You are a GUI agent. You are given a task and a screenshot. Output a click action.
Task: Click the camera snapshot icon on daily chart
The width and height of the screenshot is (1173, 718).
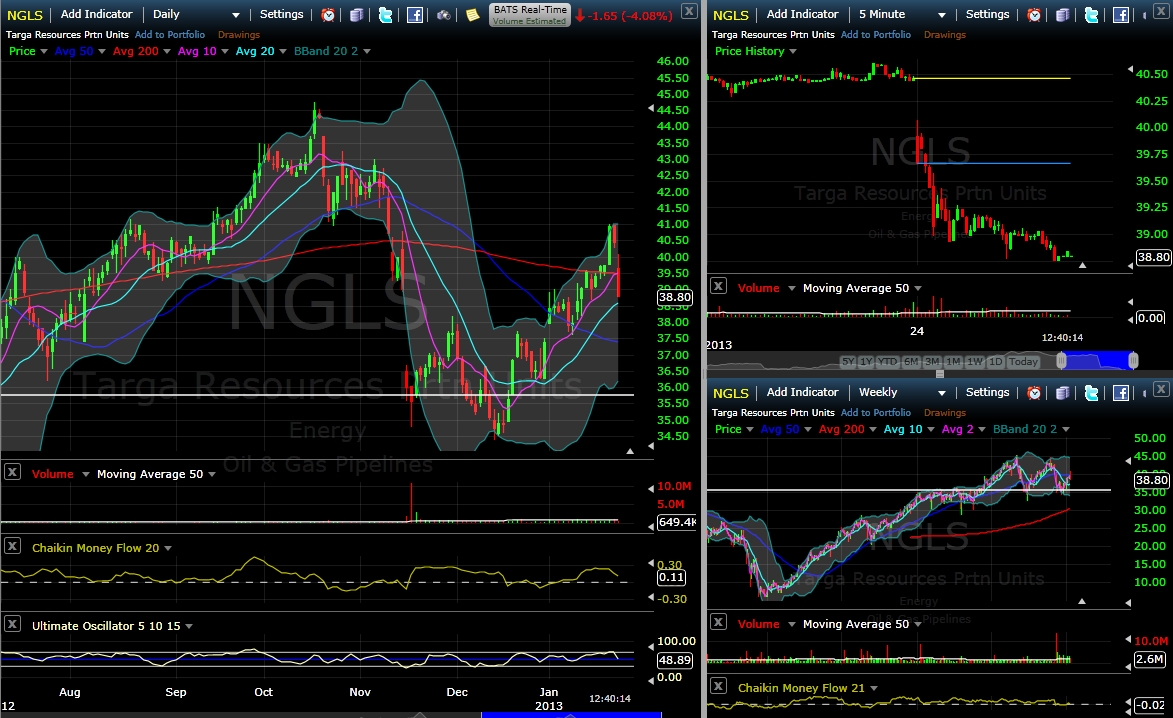[x=444, y=14]
